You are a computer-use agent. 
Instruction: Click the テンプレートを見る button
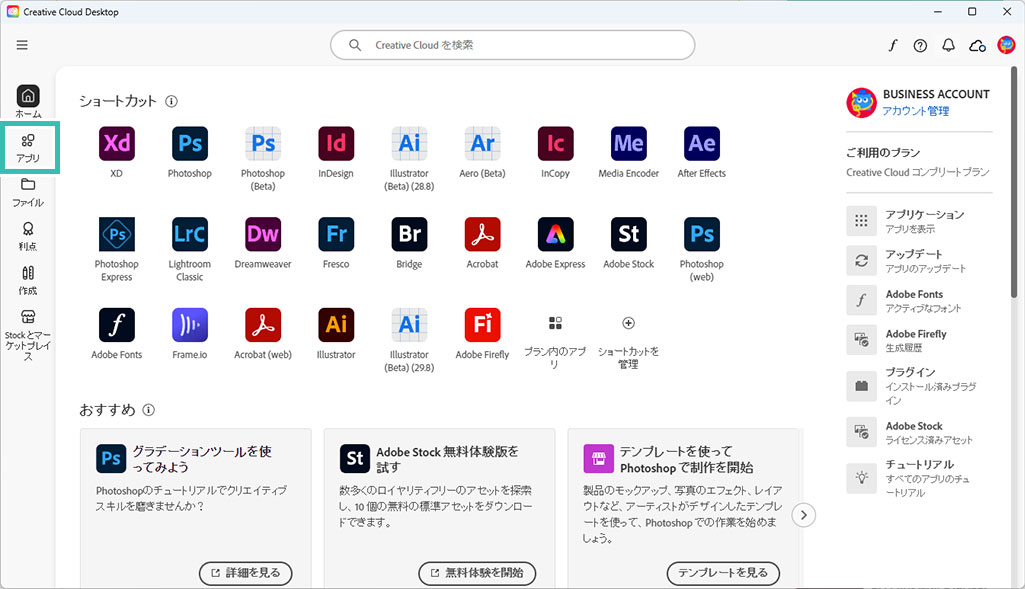pyautogui.click(x=723, y=573)
